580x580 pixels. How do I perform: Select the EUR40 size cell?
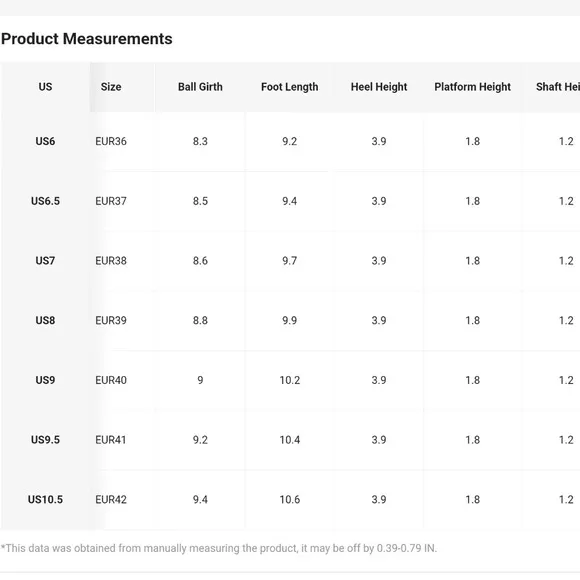pos(111,380)
